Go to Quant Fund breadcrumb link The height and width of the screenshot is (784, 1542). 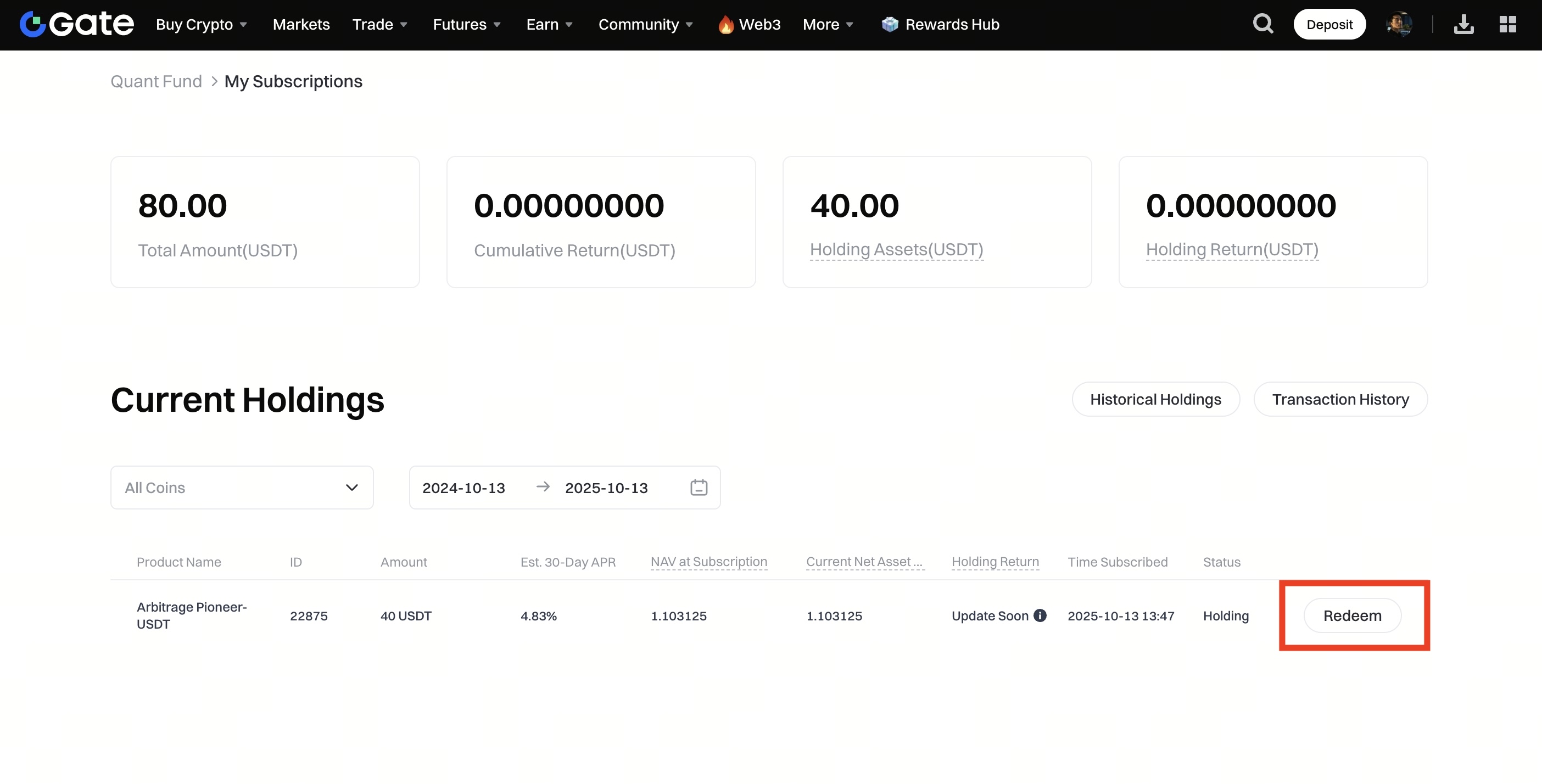coord(157,81)
